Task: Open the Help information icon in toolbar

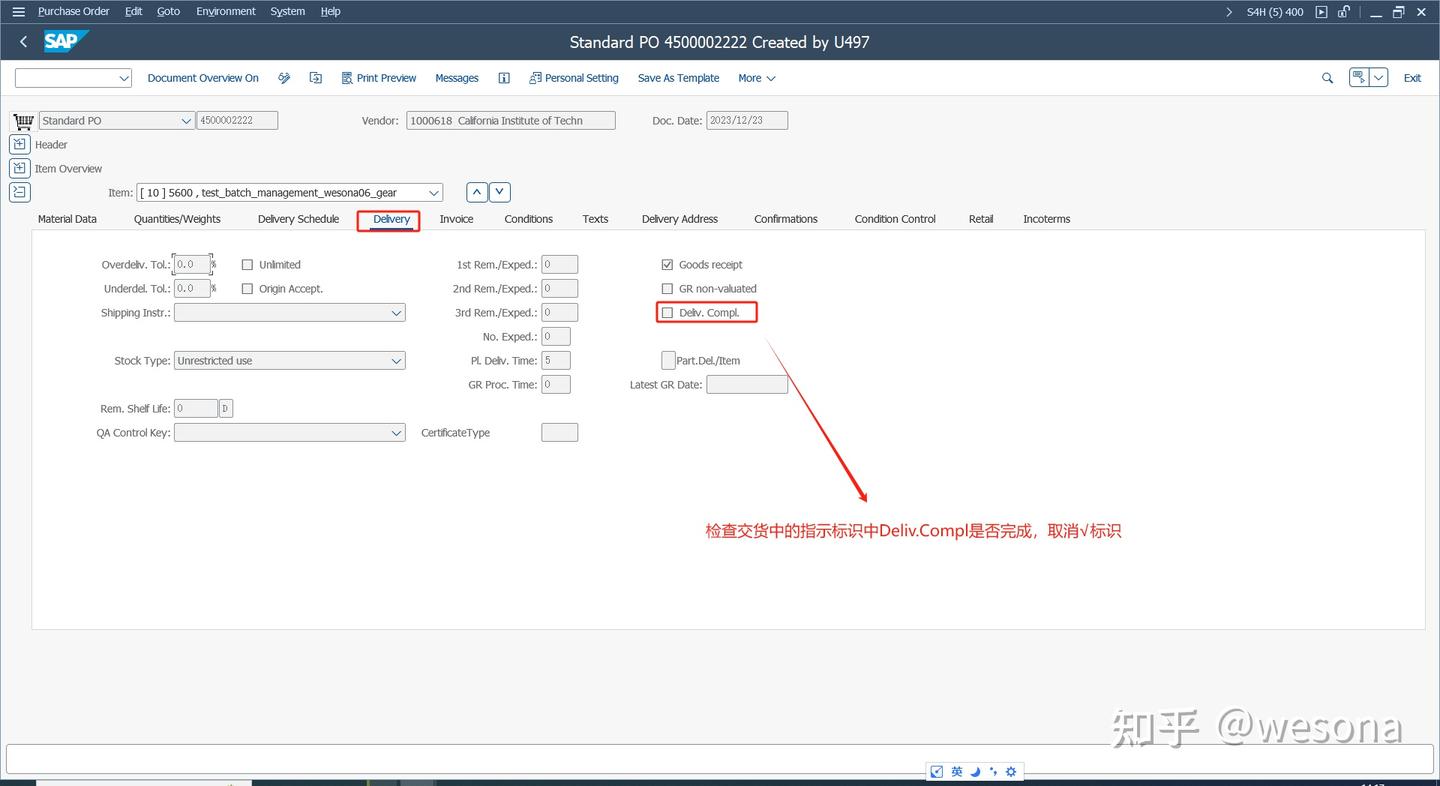Action: coord(504,78)
